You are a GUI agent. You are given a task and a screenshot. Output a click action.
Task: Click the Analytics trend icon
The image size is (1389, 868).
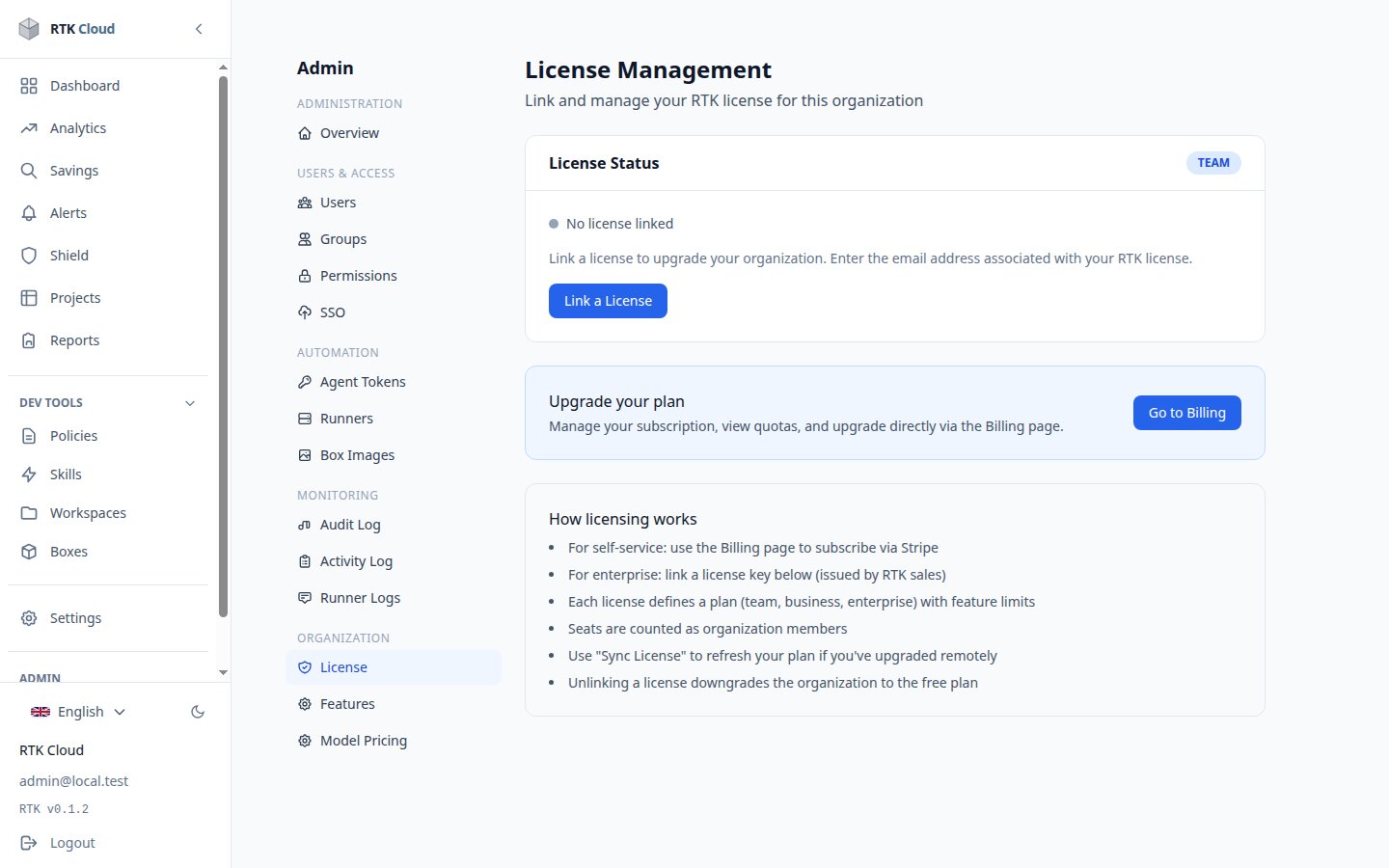pos(29,128)
